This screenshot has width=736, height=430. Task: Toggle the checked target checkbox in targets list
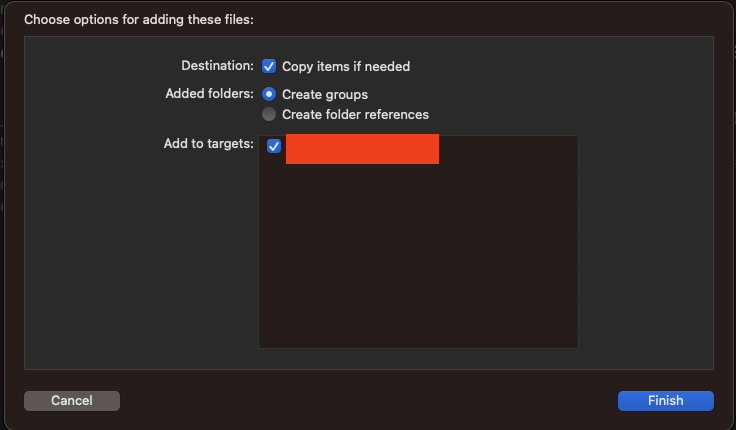[274, 146]
